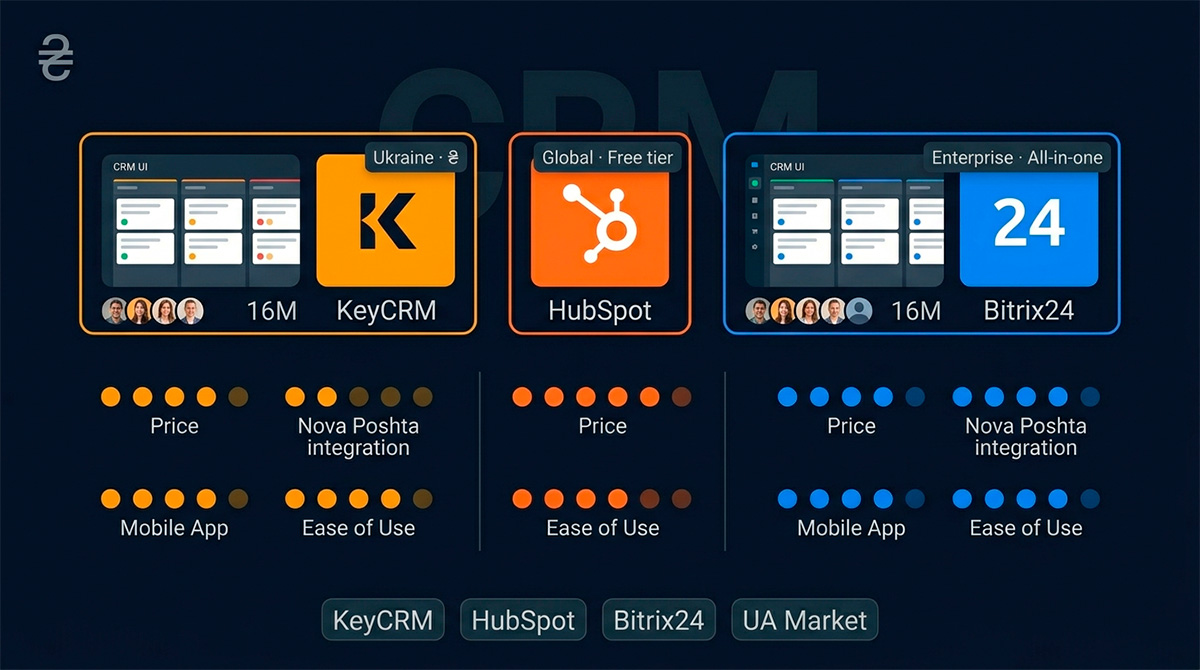1200x670 pixels.
Task: Click the Ease of Use label under KeyCRM
Action: [x=358, y=528]
